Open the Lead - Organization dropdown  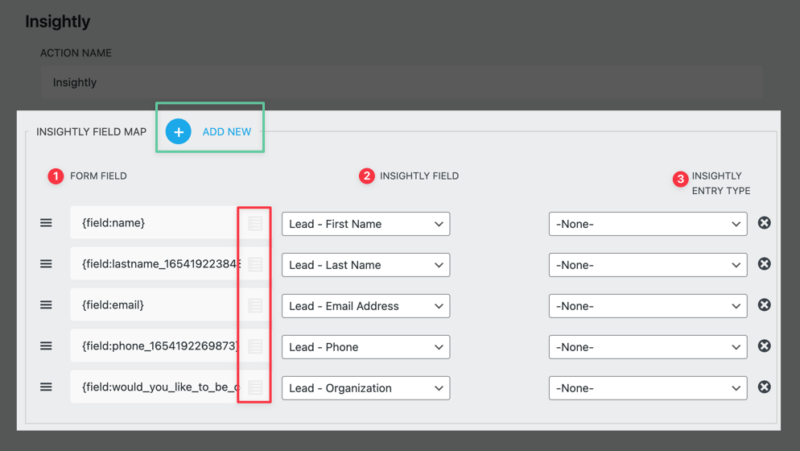[x=366, y=388]
